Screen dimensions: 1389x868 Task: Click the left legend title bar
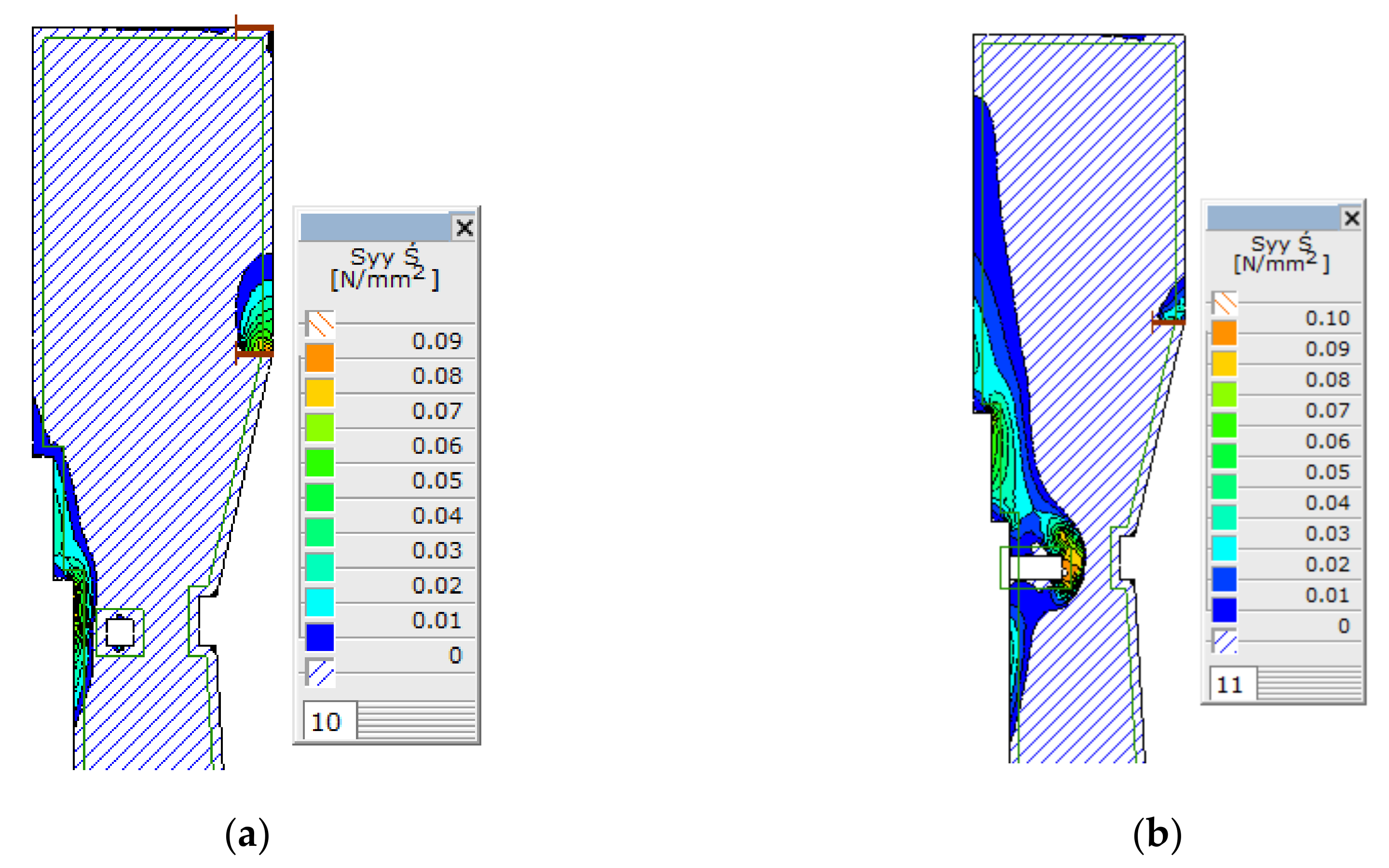click(374, 227)
